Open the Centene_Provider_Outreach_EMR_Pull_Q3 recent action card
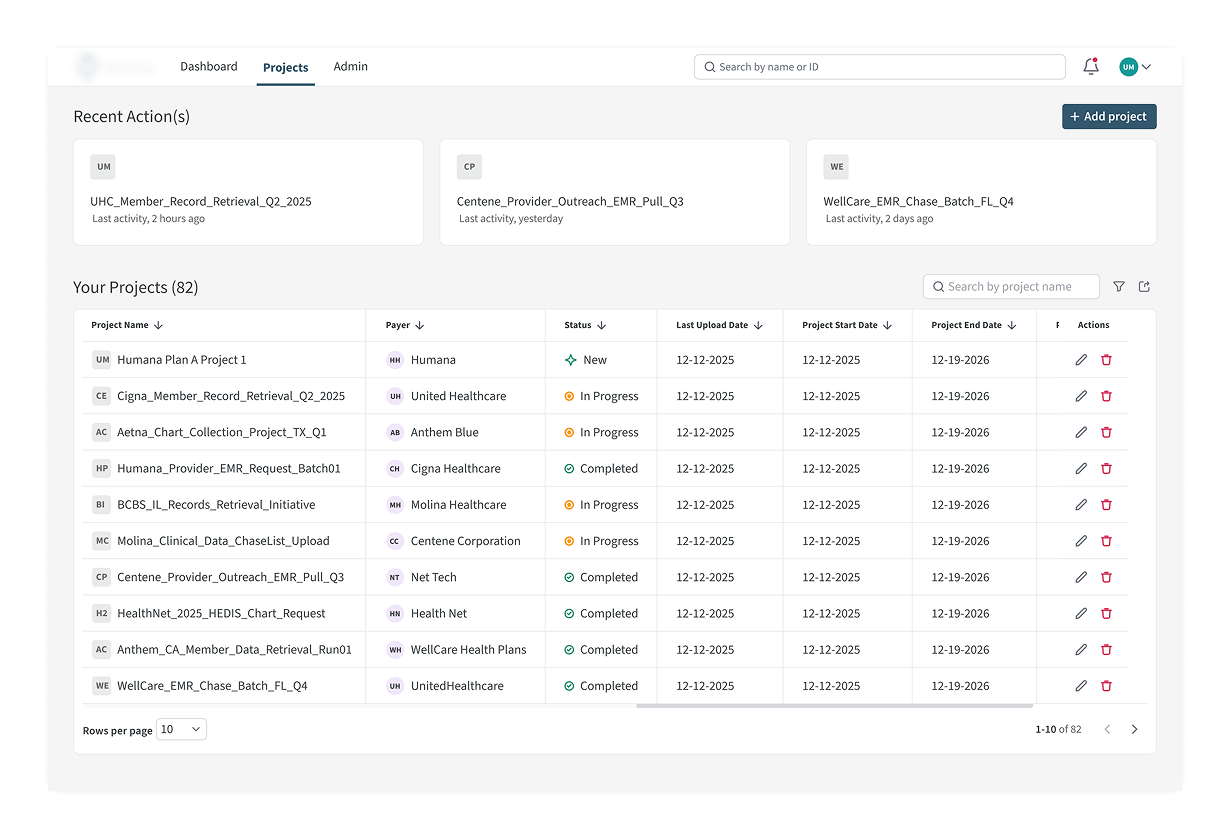The height and width of the screenshot is (840, 1230). [614, 192]
